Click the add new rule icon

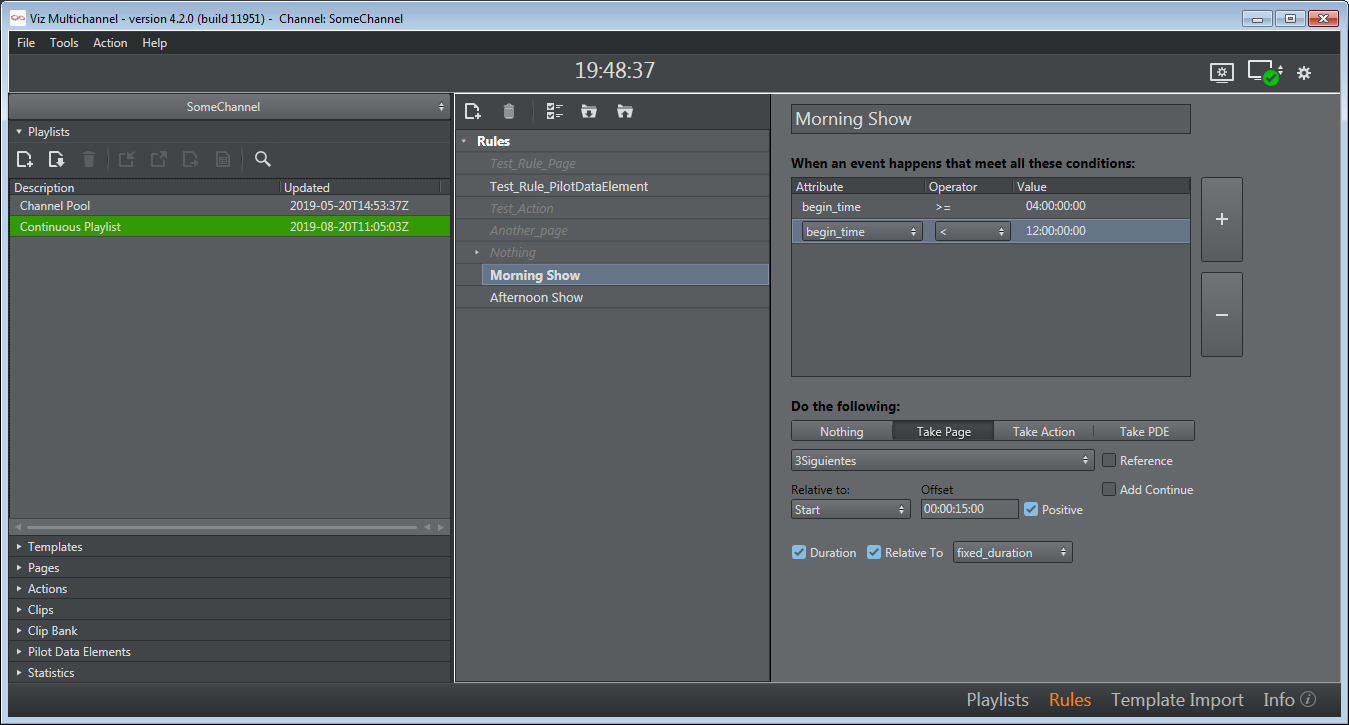point(473,111)
